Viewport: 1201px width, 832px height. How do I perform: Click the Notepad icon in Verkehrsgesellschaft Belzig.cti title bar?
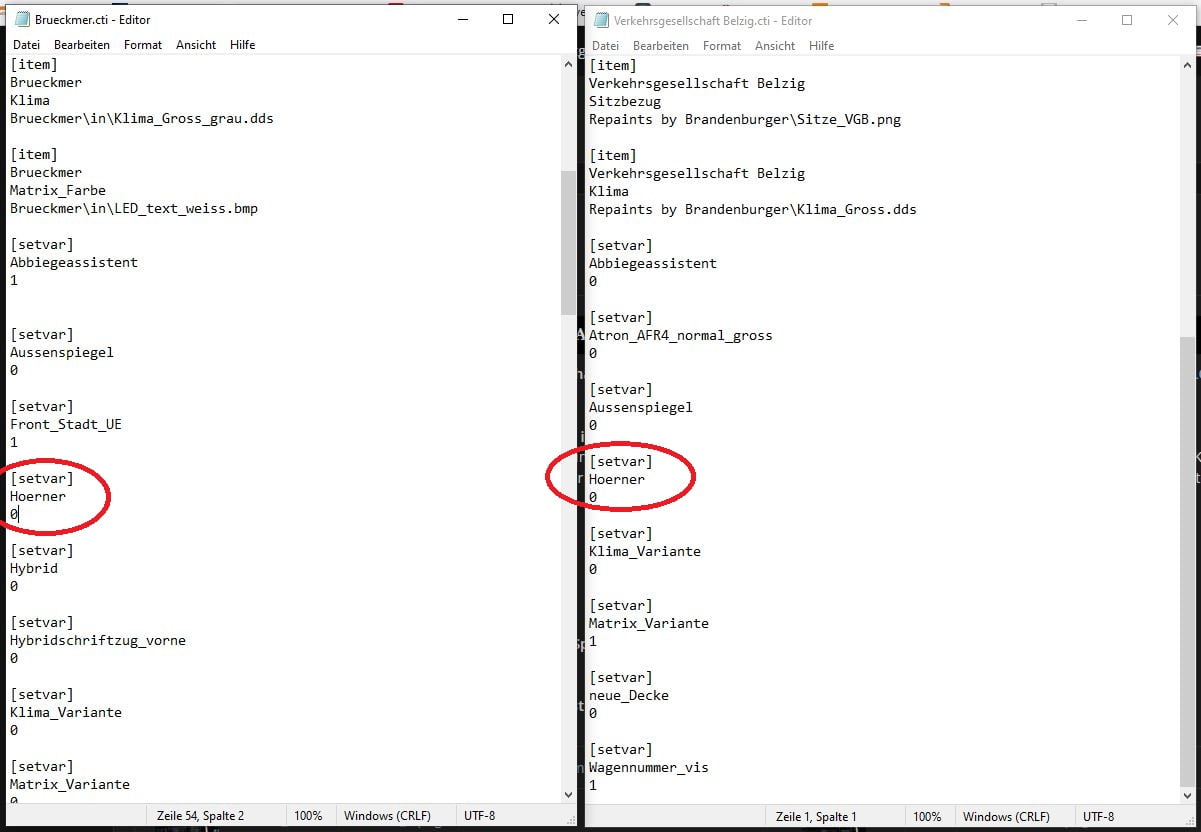(600, 20)
